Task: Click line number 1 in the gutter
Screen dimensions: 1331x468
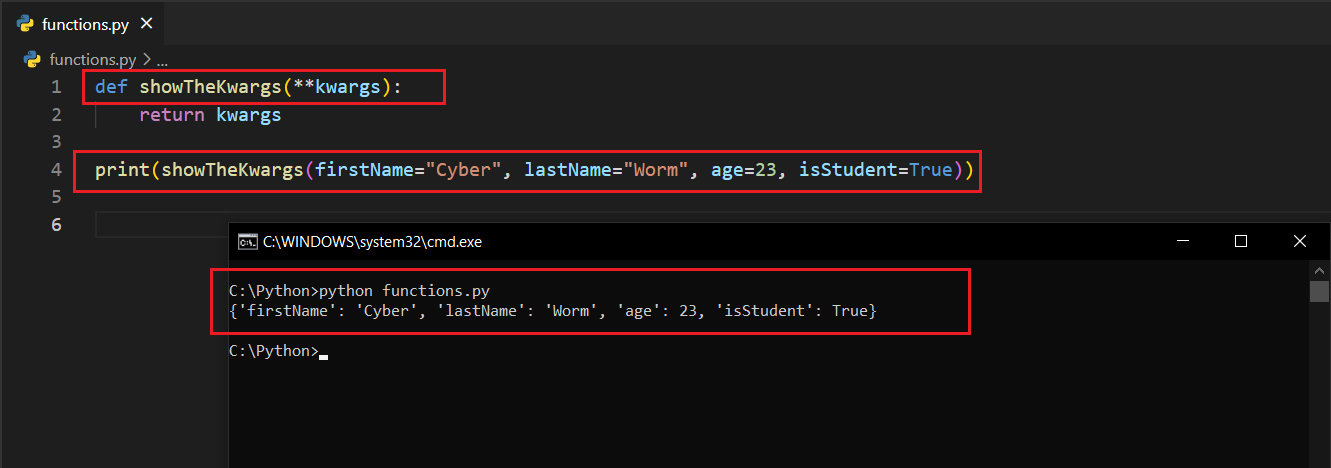Action: [x=56, y=87]
